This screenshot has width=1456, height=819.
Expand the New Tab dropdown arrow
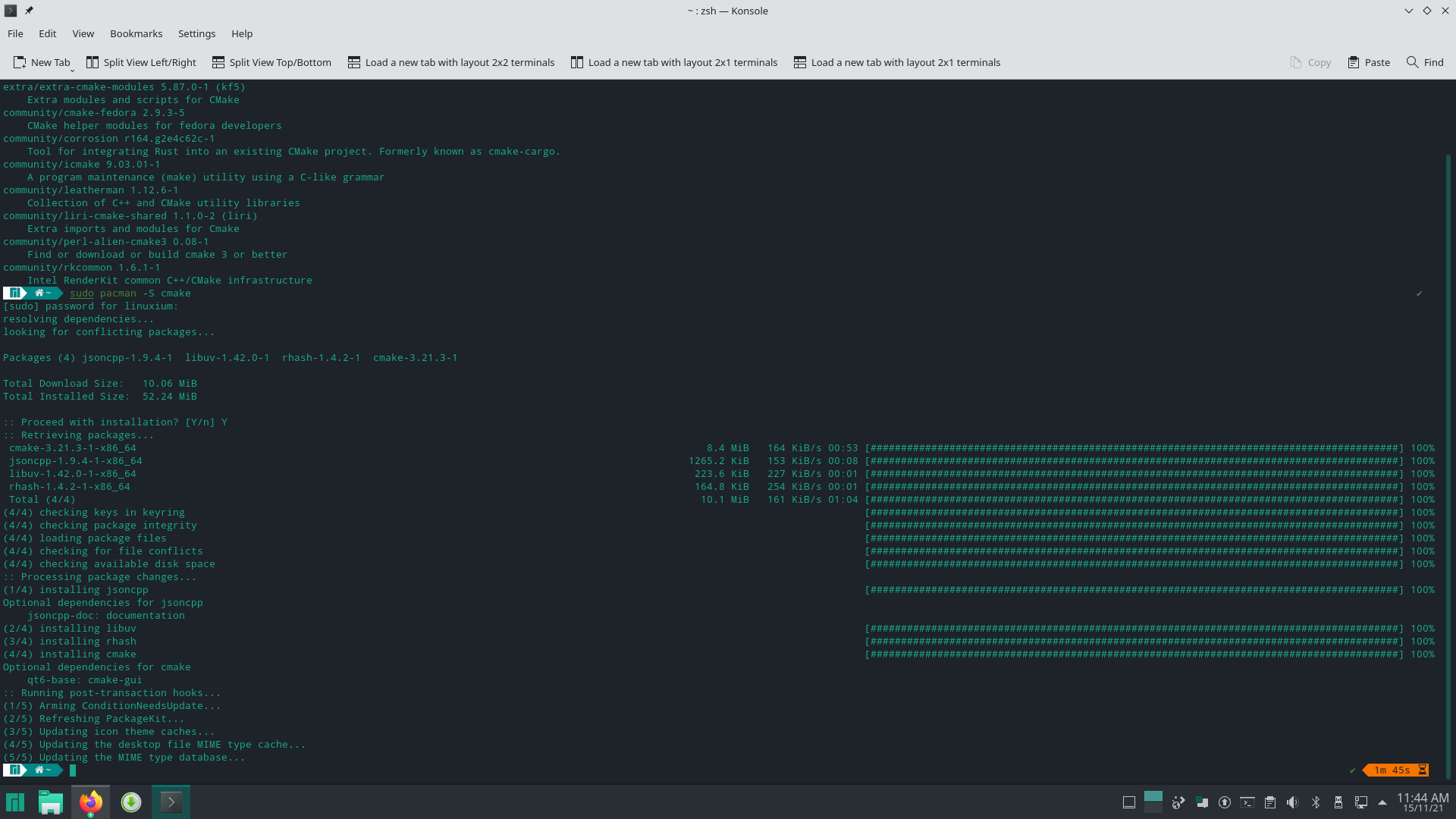72,70
